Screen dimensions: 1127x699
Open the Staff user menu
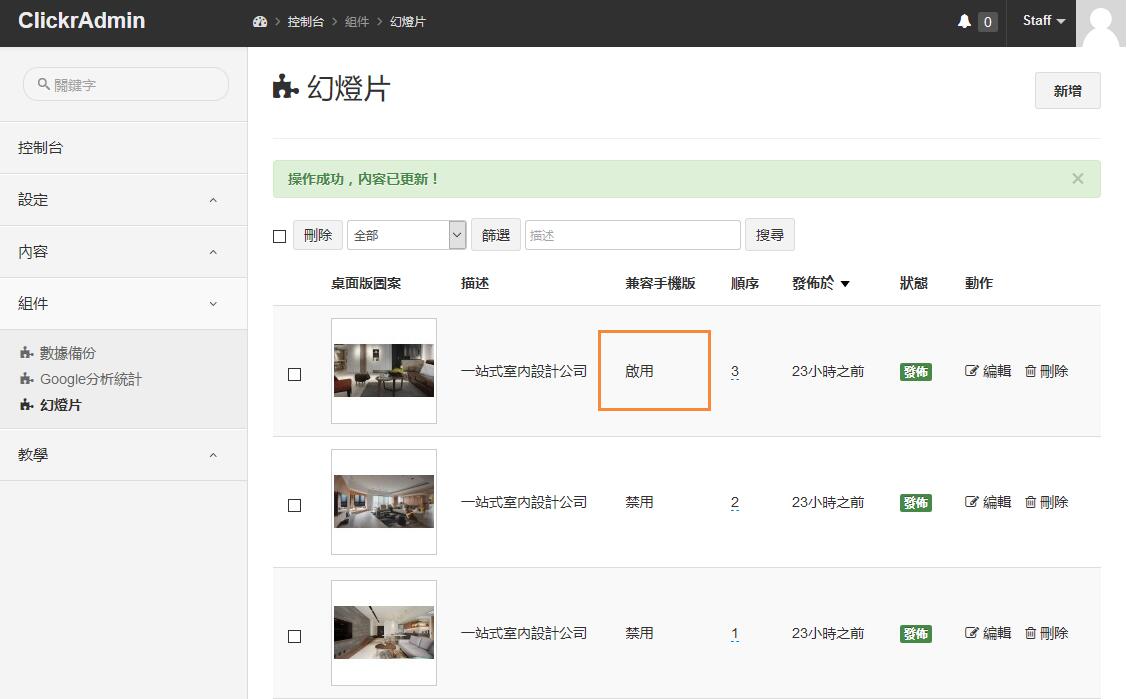[1044, 21]
